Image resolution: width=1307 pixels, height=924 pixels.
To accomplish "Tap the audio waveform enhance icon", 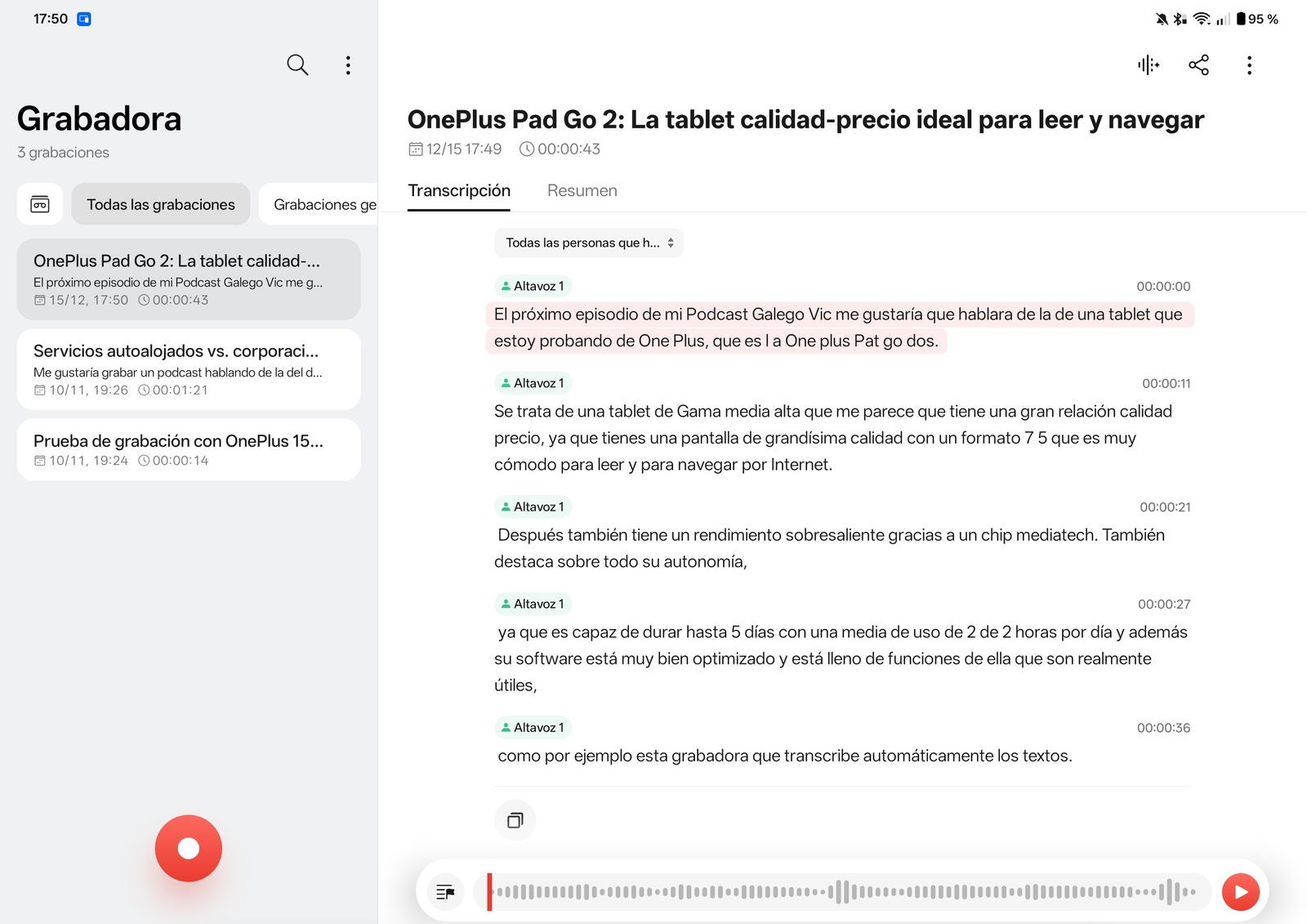I will click(x=1148, y=65).
